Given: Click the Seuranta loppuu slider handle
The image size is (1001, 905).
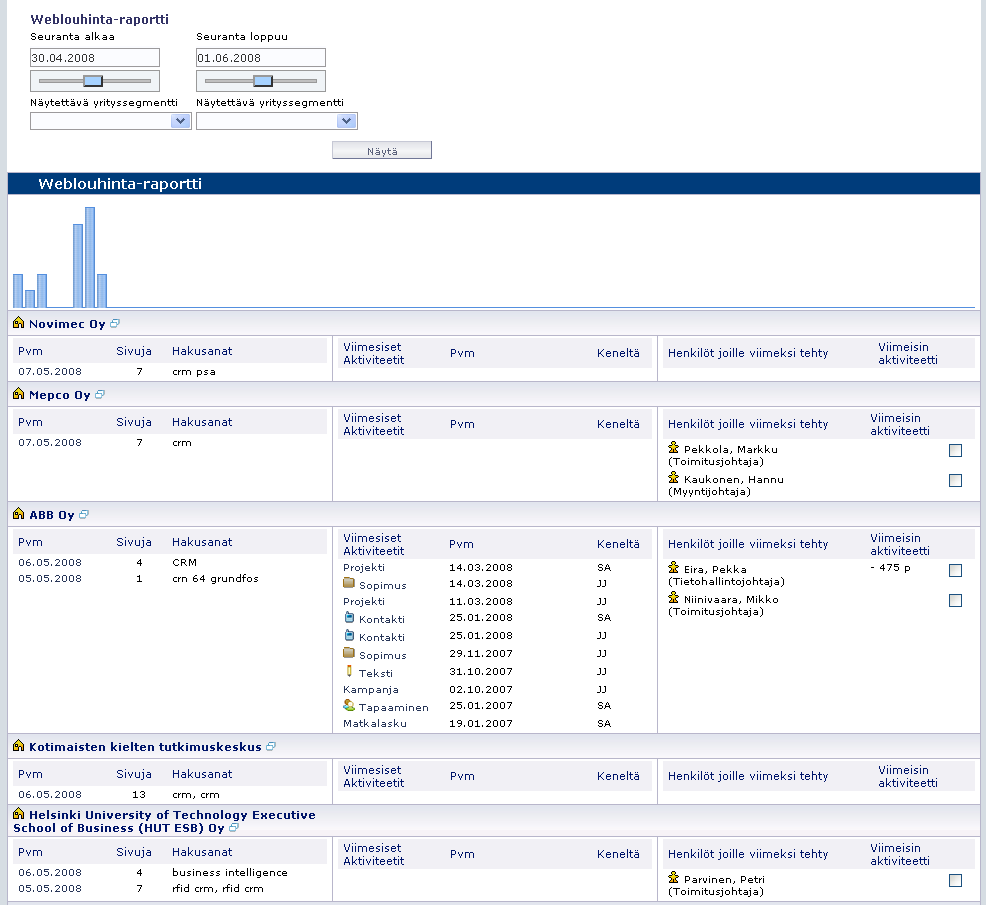Looking at the screenshot, I should point(263,81).
